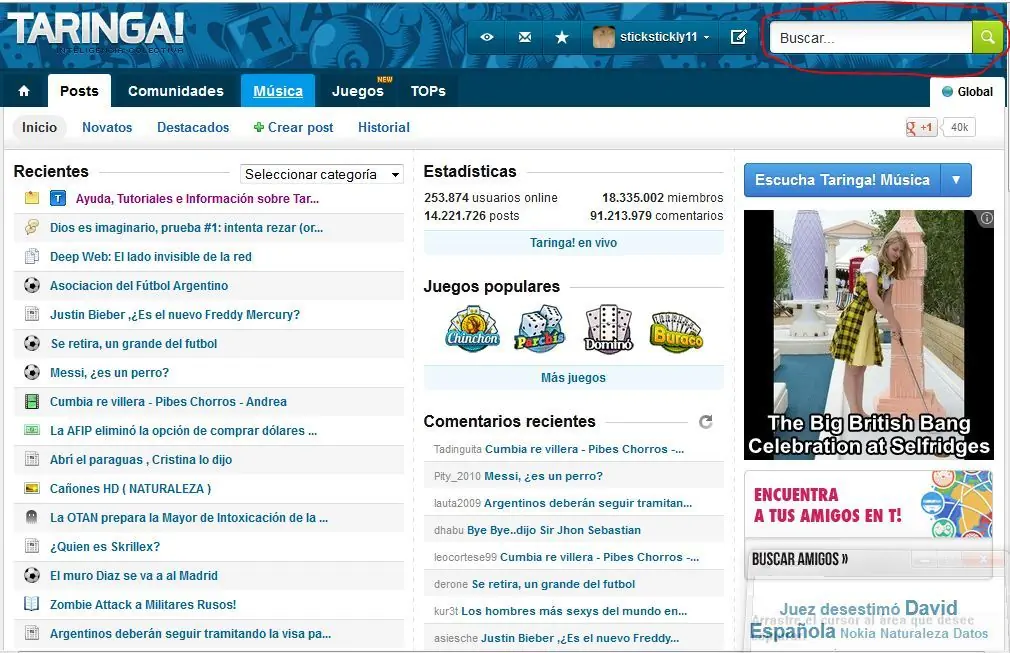The image size is (1010, 653).
Task: Click the 40k share counter bubble
Action: 959,128
